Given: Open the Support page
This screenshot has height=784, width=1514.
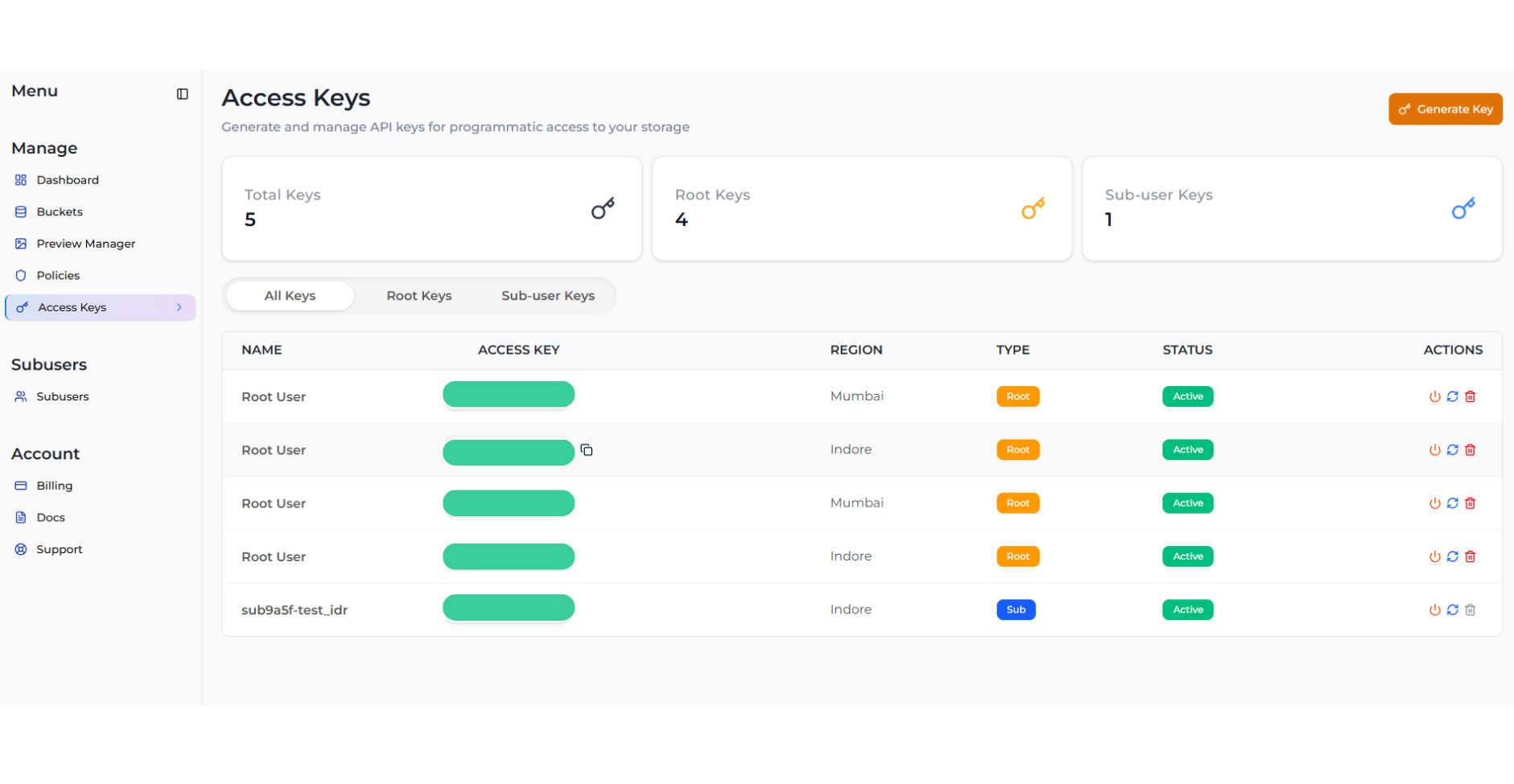Looking at the screenshot, I should pos(59,549).
